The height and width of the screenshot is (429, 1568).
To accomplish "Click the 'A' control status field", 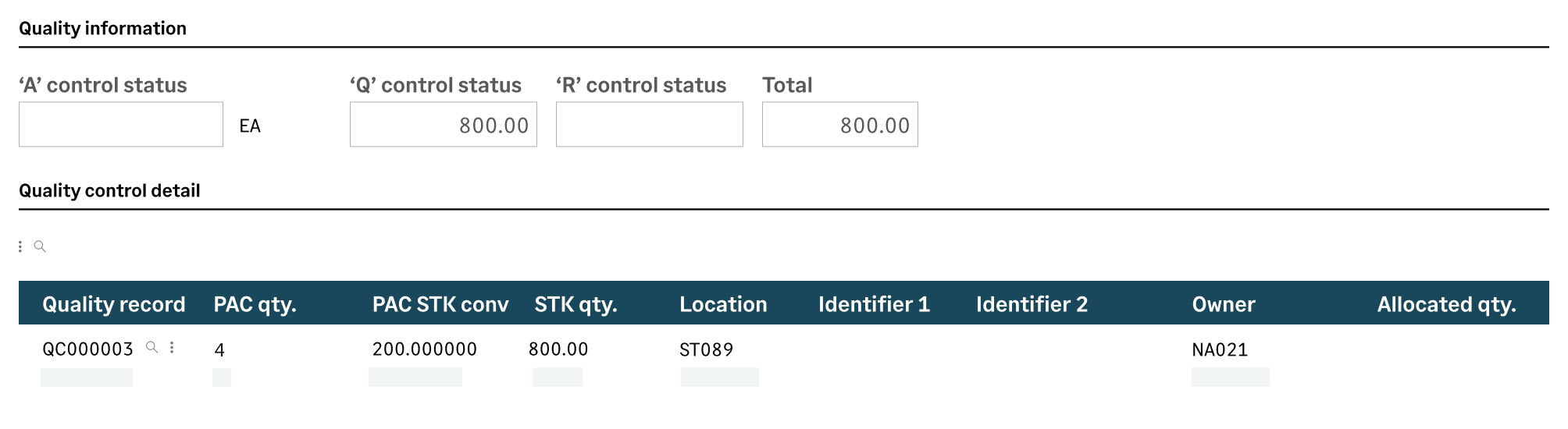I will pyautogui.click(x=121, y=124).
